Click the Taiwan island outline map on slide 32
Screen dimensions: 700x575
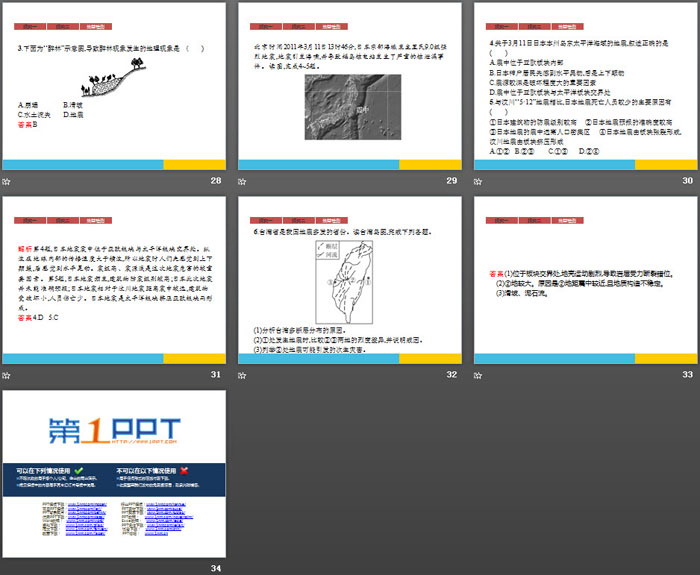click(x=353, y=283)
